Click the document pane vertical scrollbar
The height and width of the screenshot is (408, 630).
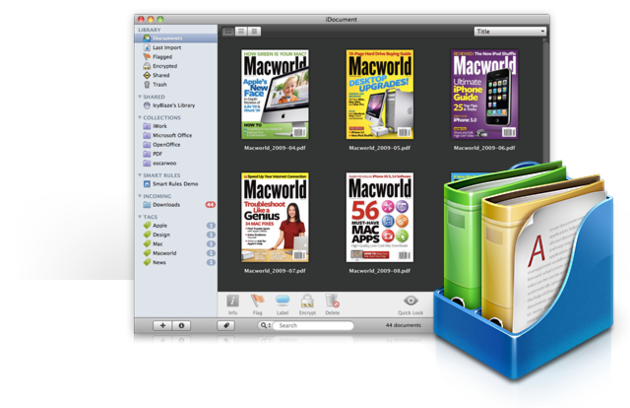(x=545, y=100)
